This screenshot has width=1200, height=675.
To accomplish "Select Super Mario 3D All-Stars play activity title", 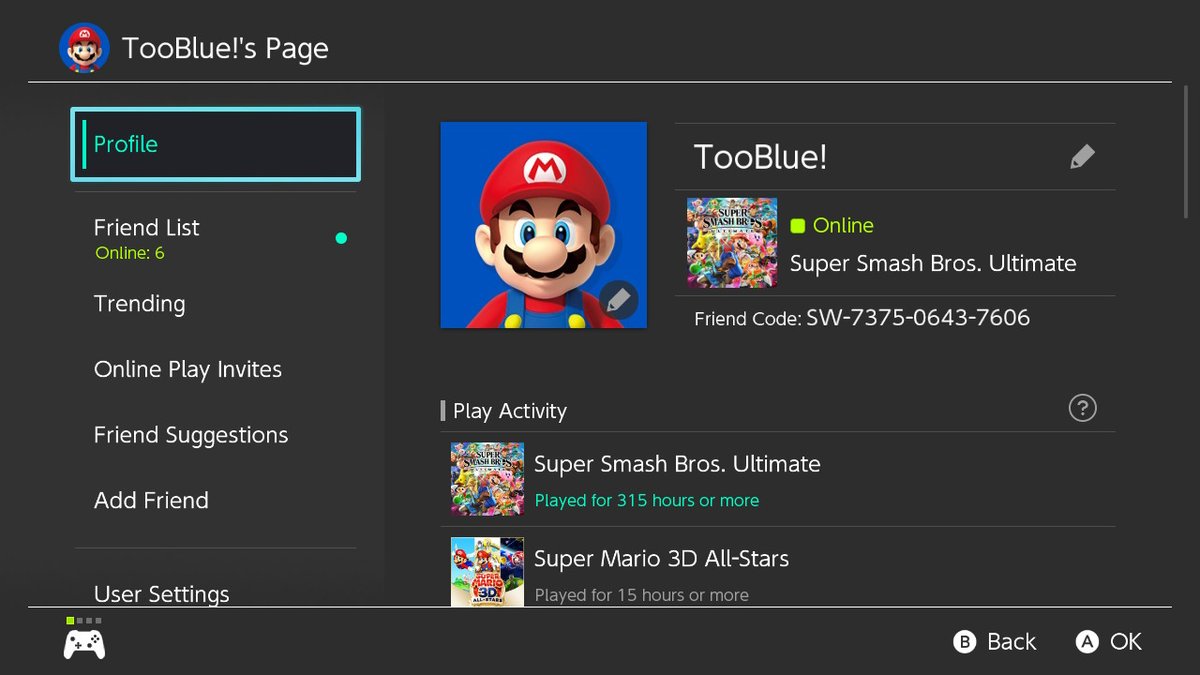I will point(661,559).
